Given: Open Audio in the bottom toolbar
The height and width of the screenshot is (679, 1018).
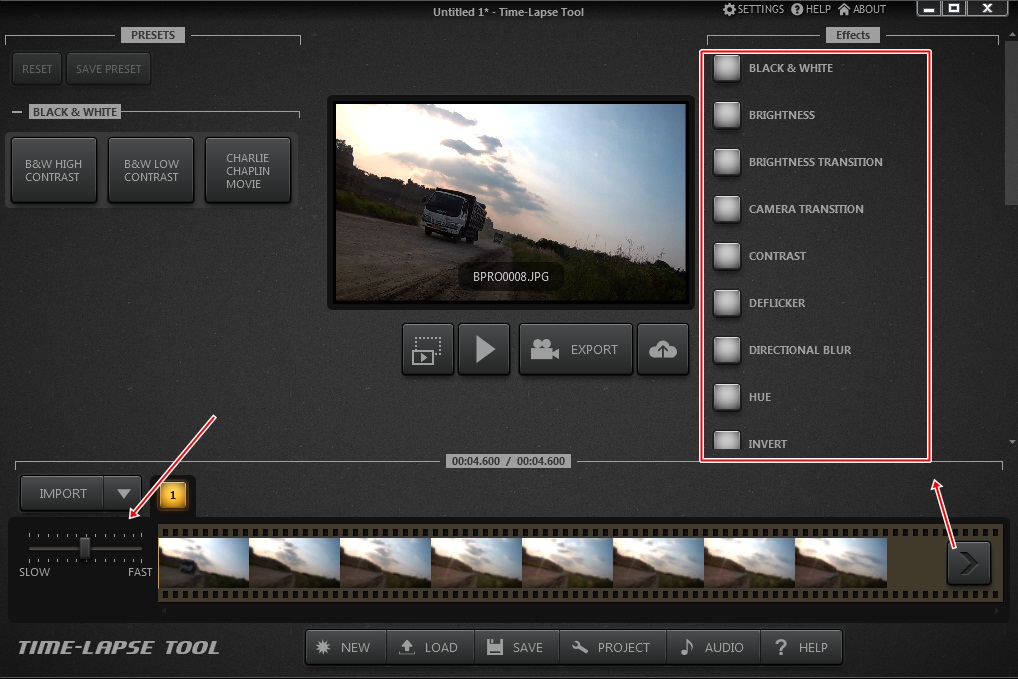Looking at the screenshot, I should [714, 647].
